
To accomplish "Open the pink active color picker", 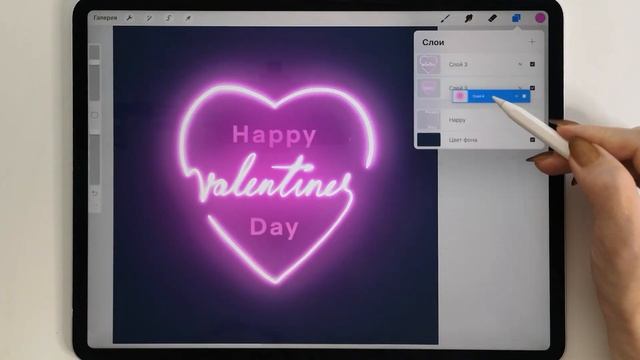I will point(540,18).
